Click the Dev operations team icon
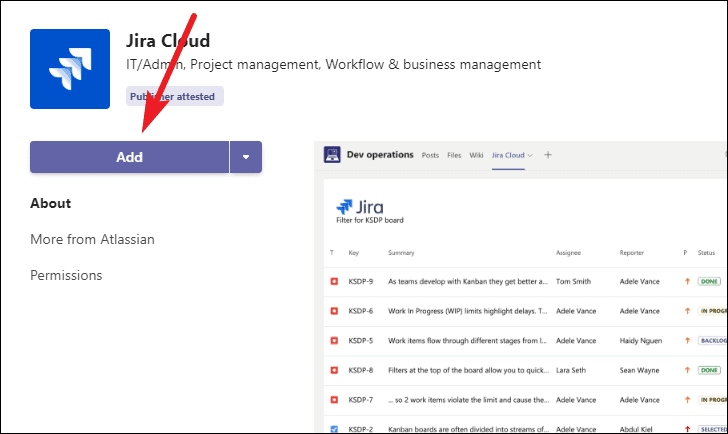Screen dimensions: 728x434 [332, 155]
